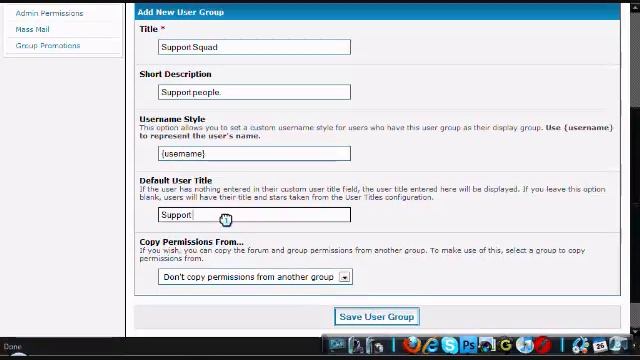Focus the Username Style field
Viewport: 640px width, 360px height.
[x=254, y=153]
